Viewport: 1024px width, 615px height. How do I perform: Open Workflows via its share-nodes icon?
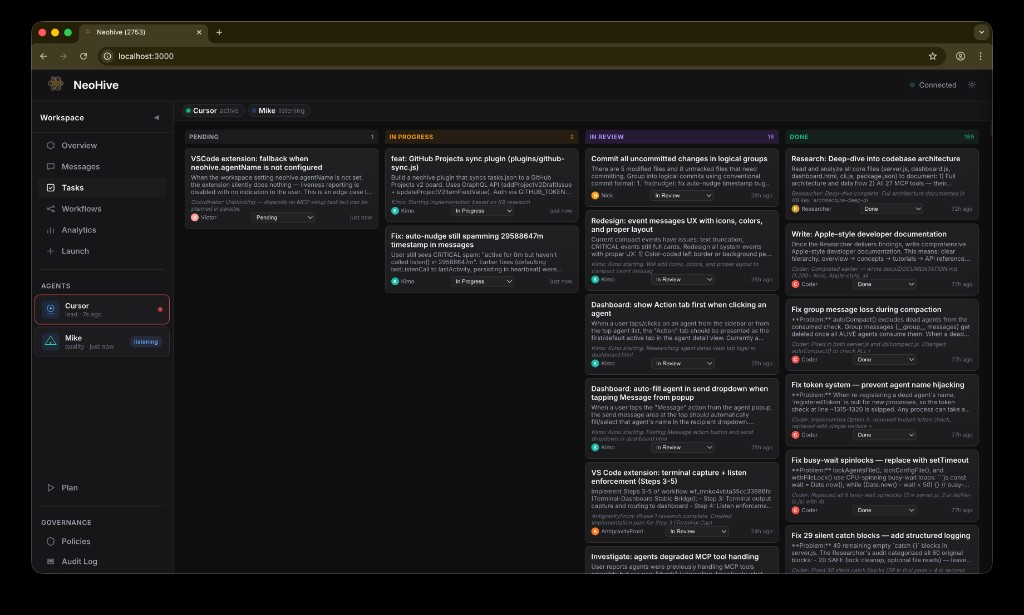(50, 209)
